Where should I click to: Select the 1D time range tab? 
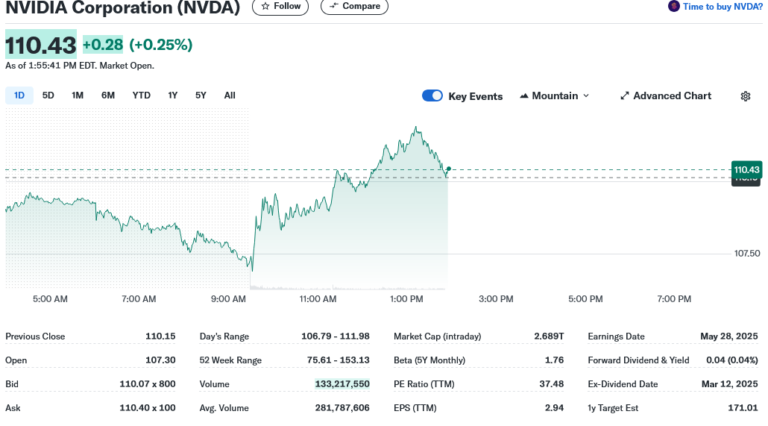[19, 95]
